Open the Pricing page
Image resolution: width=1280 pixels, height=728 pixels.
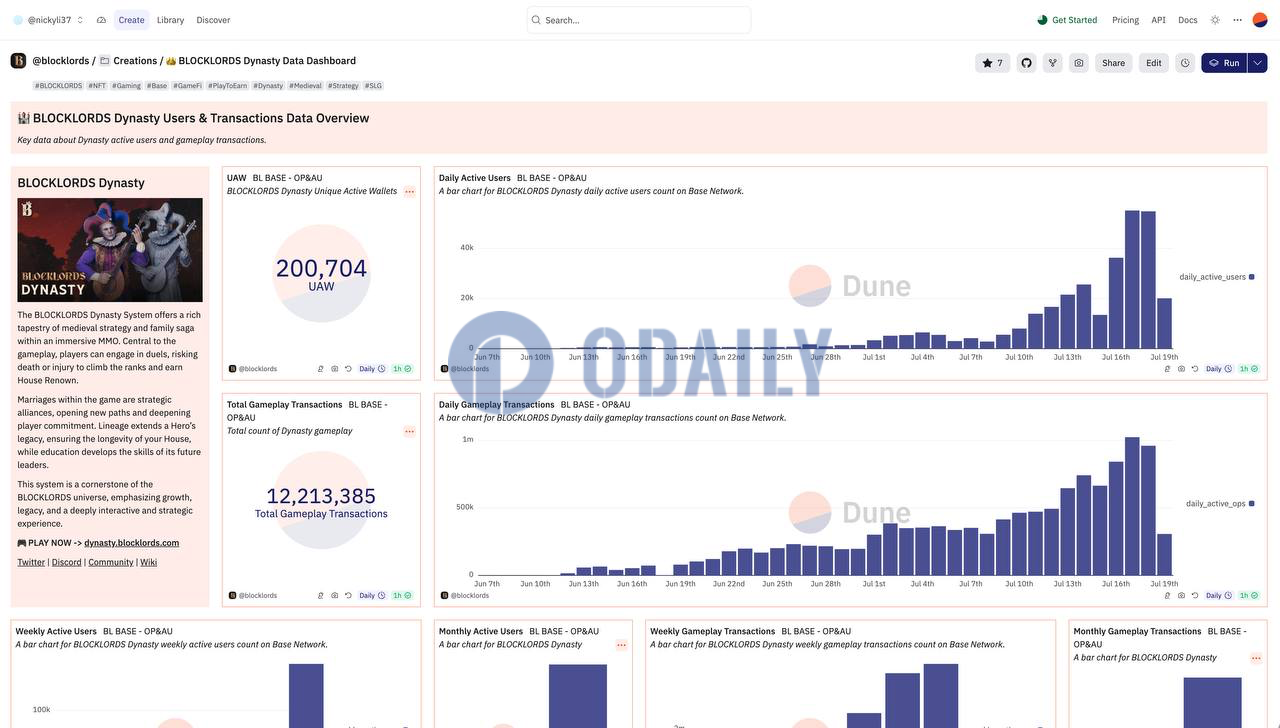click(1125, 20)
